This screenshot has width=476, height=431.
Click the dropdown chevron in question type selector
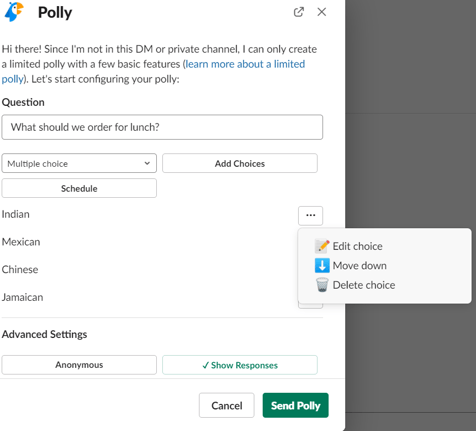(x=147, y=163)
